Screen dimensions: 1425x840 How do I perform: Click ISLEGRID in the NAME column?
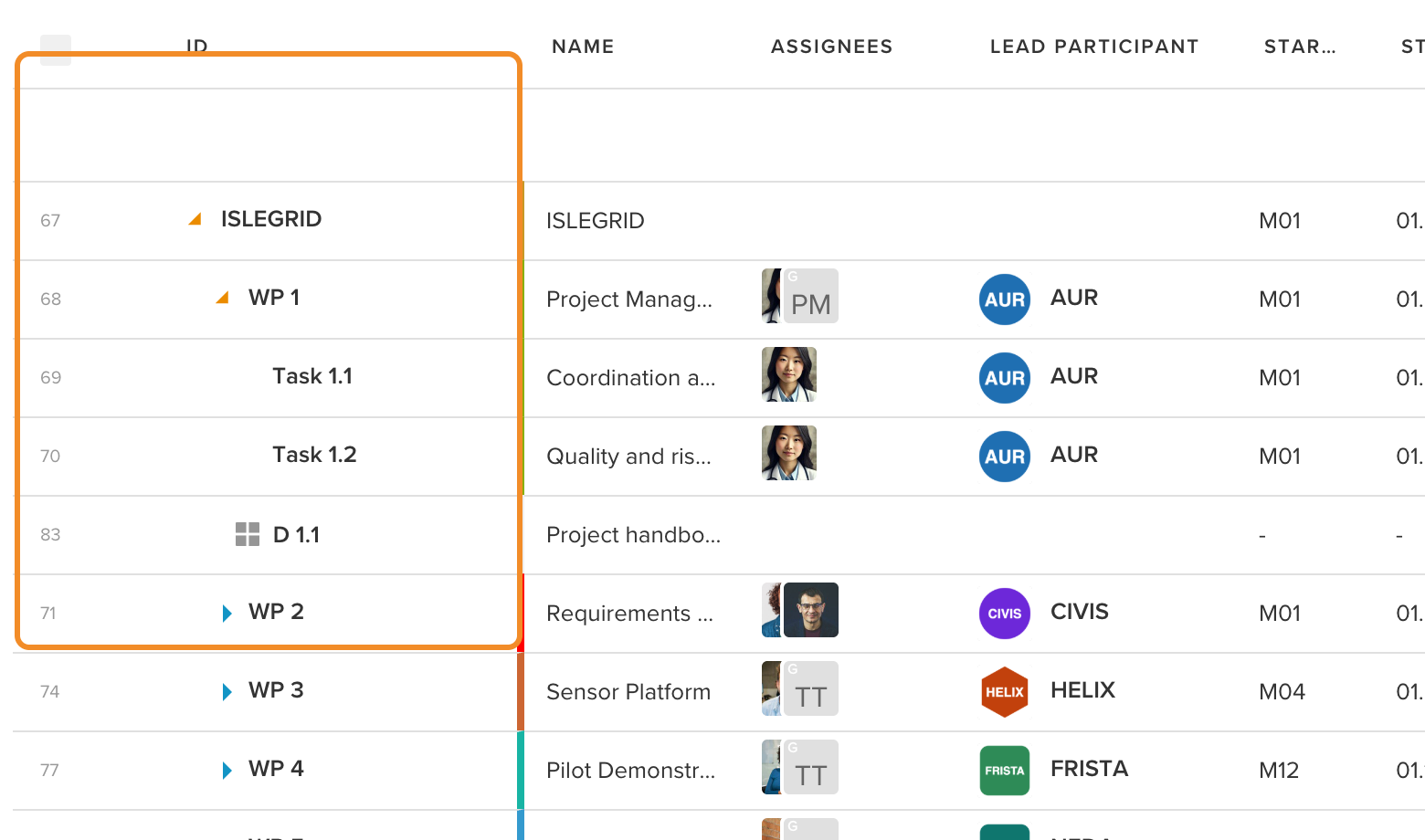[x=596, y=221]
